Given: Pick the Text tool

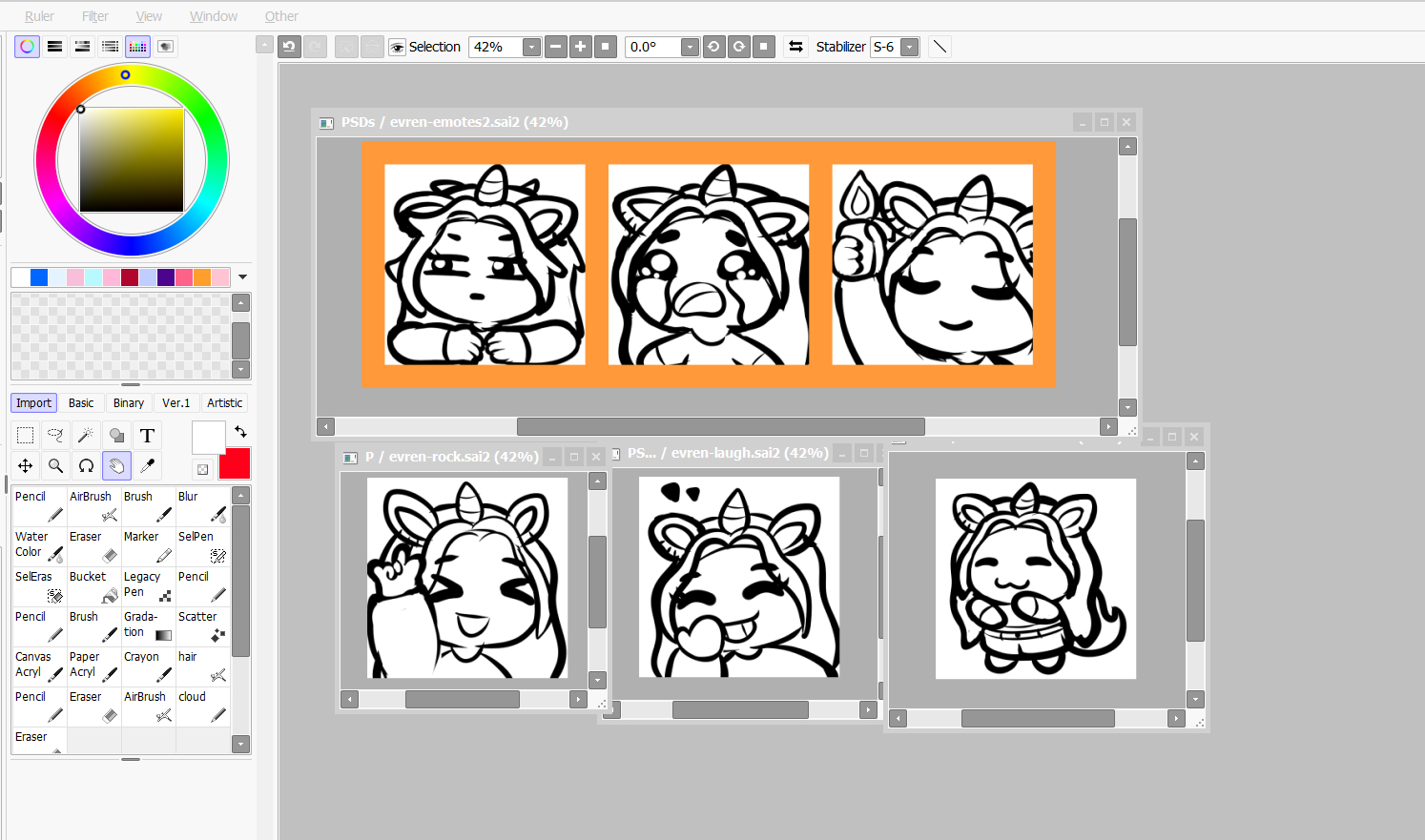Looking at the screenshot, I should [147, 436].
